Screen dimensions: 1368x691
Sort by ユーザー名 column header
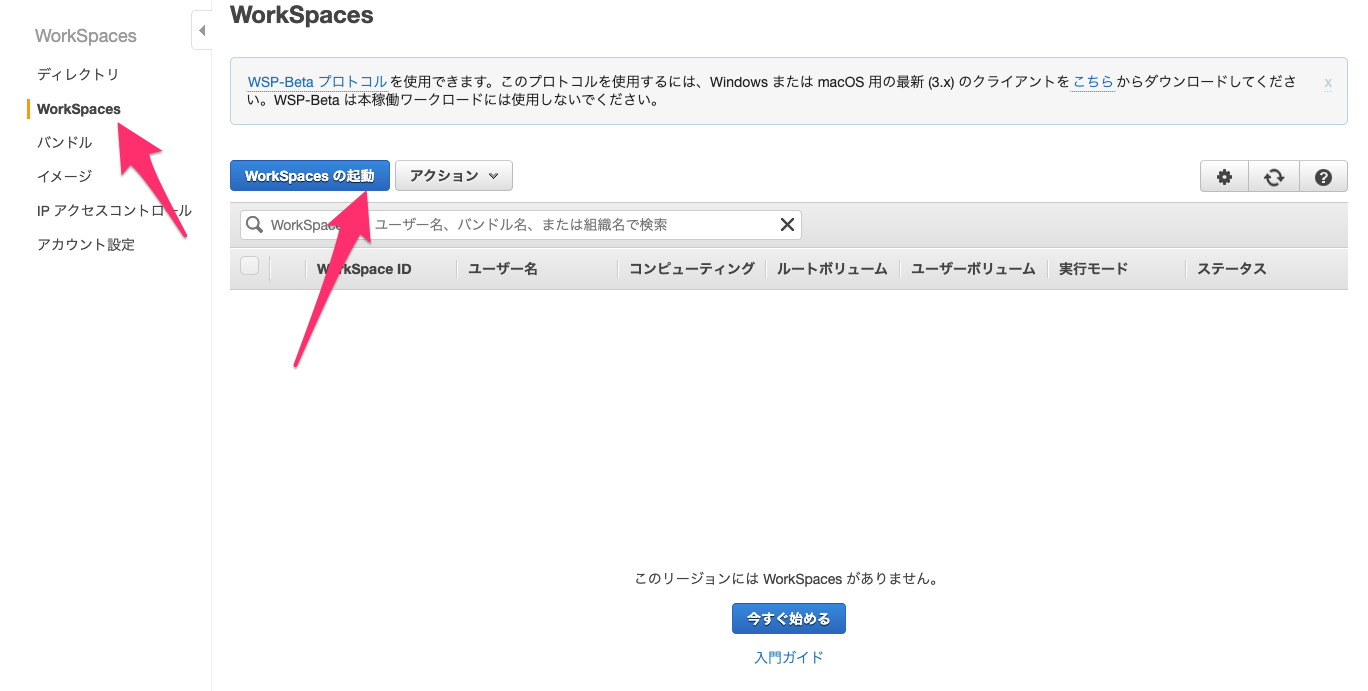pos(503,269)
